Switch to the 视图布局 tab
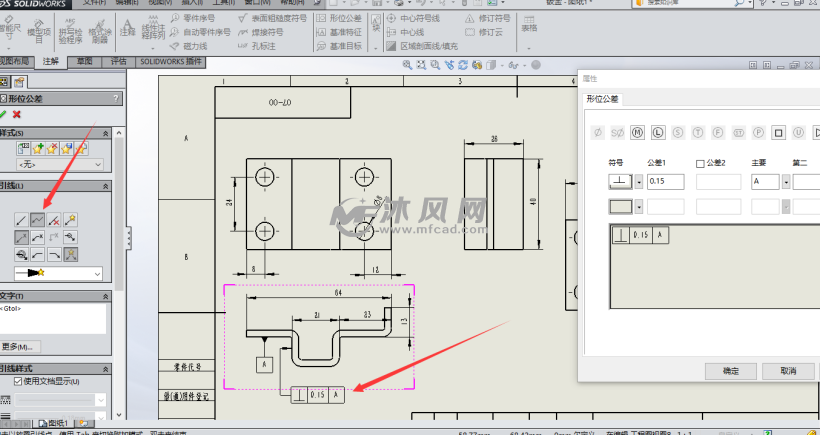The width and height of the screenshot is (820, 435). [x=16, y=61]
